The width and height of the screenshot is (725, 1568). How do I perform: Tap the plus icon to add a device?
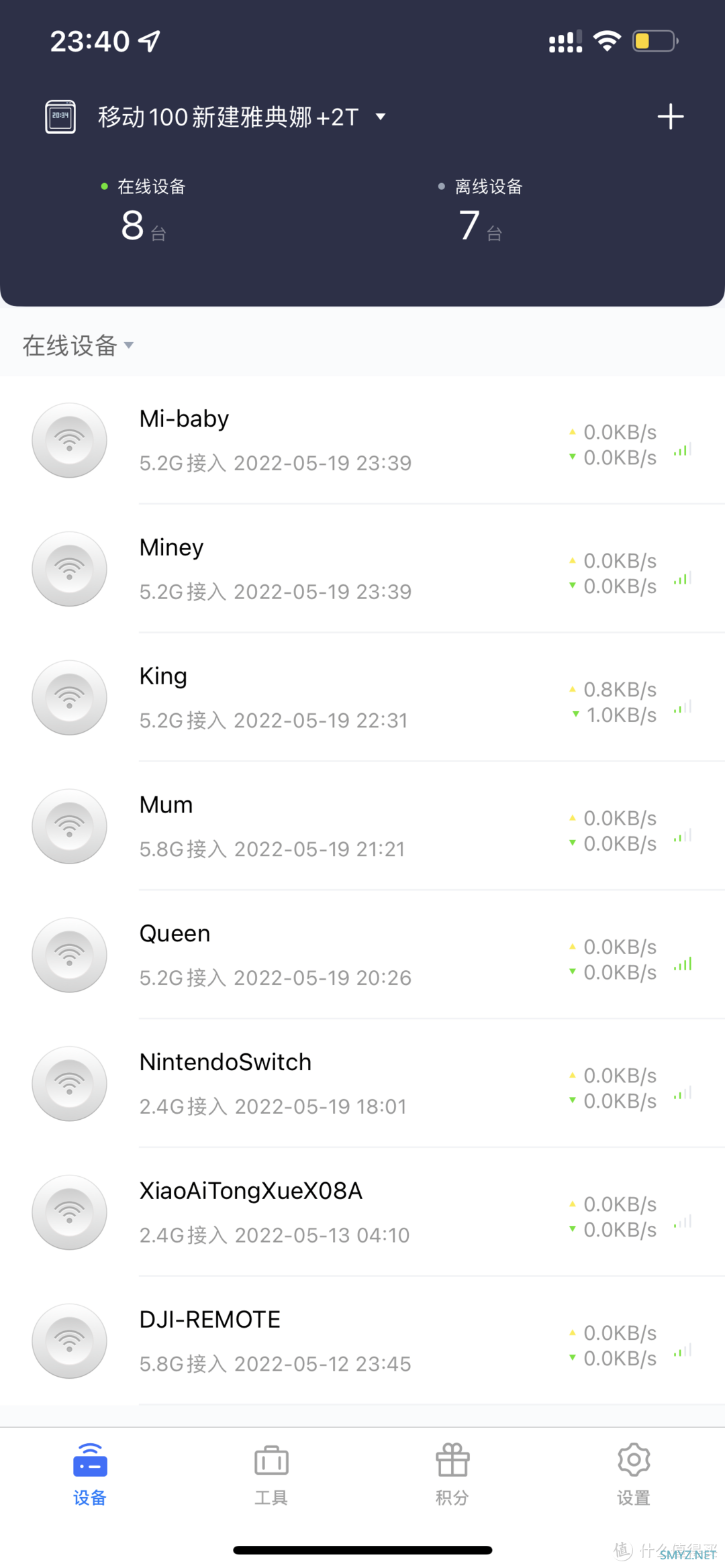(x=670, y=117)
